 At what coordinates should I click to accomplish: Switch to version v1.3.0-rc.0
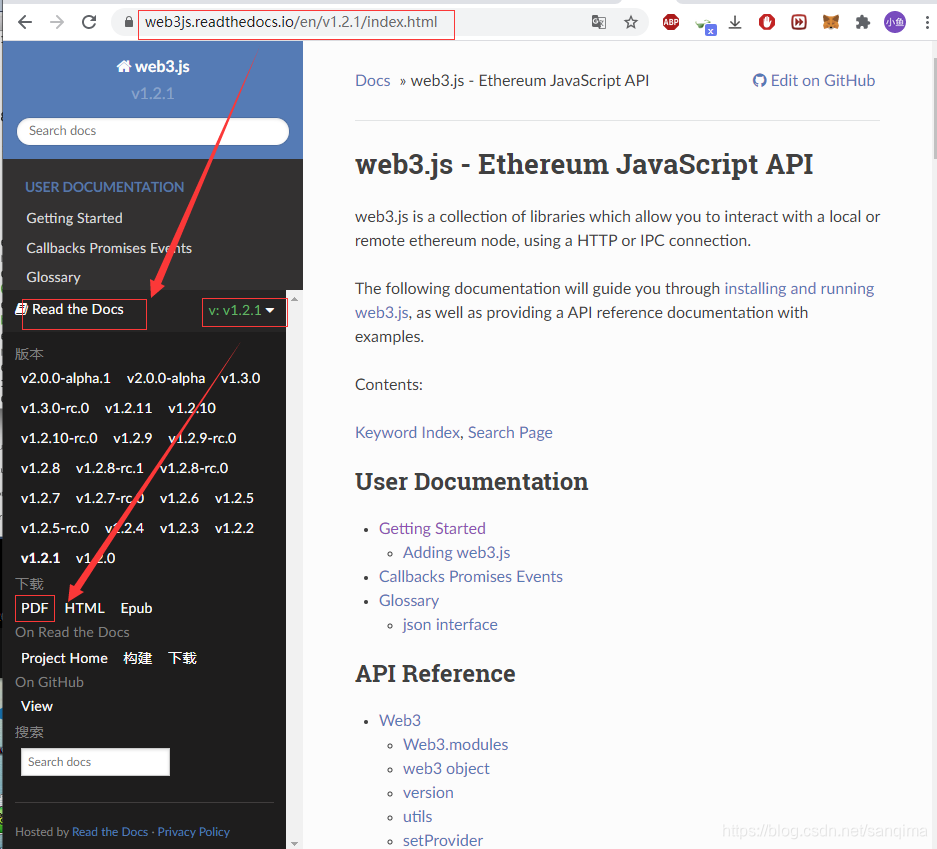[55, 408]
